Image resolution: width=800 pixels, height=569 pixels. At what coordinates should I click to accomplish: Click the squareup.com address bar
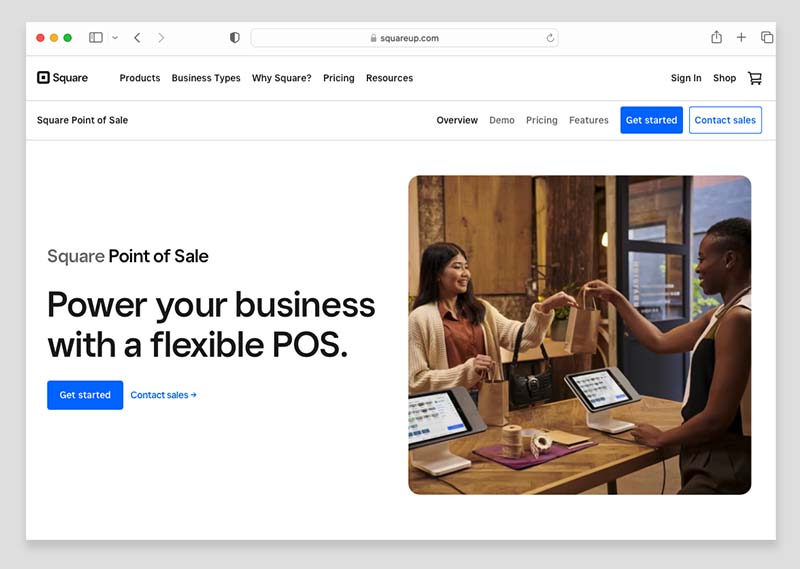pyautogui.click(x=405, y=38)
